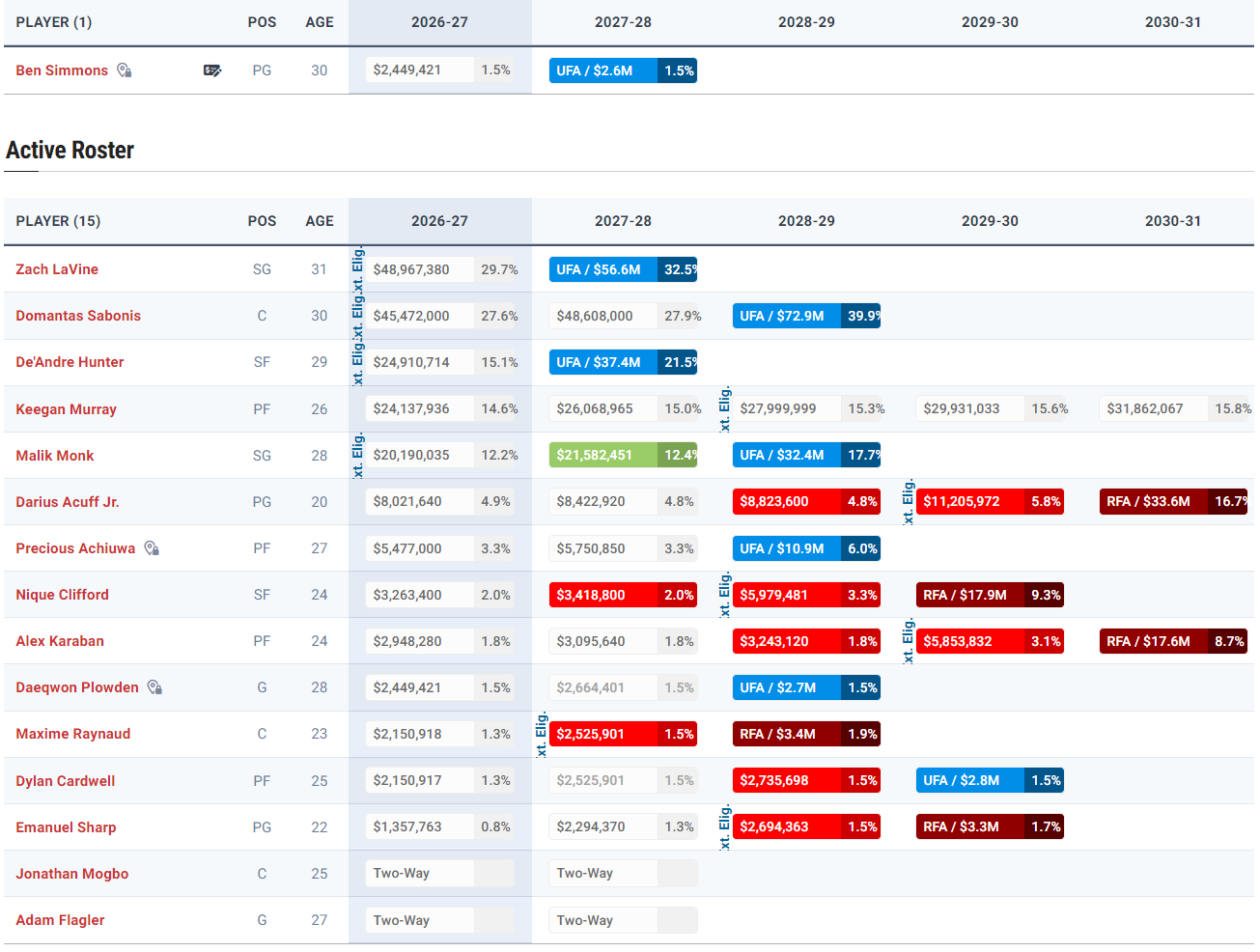1260x952 pixels.
Task: Click Keegan Murray's $31,862,067 salary
Action: [x=1145, y=409]
